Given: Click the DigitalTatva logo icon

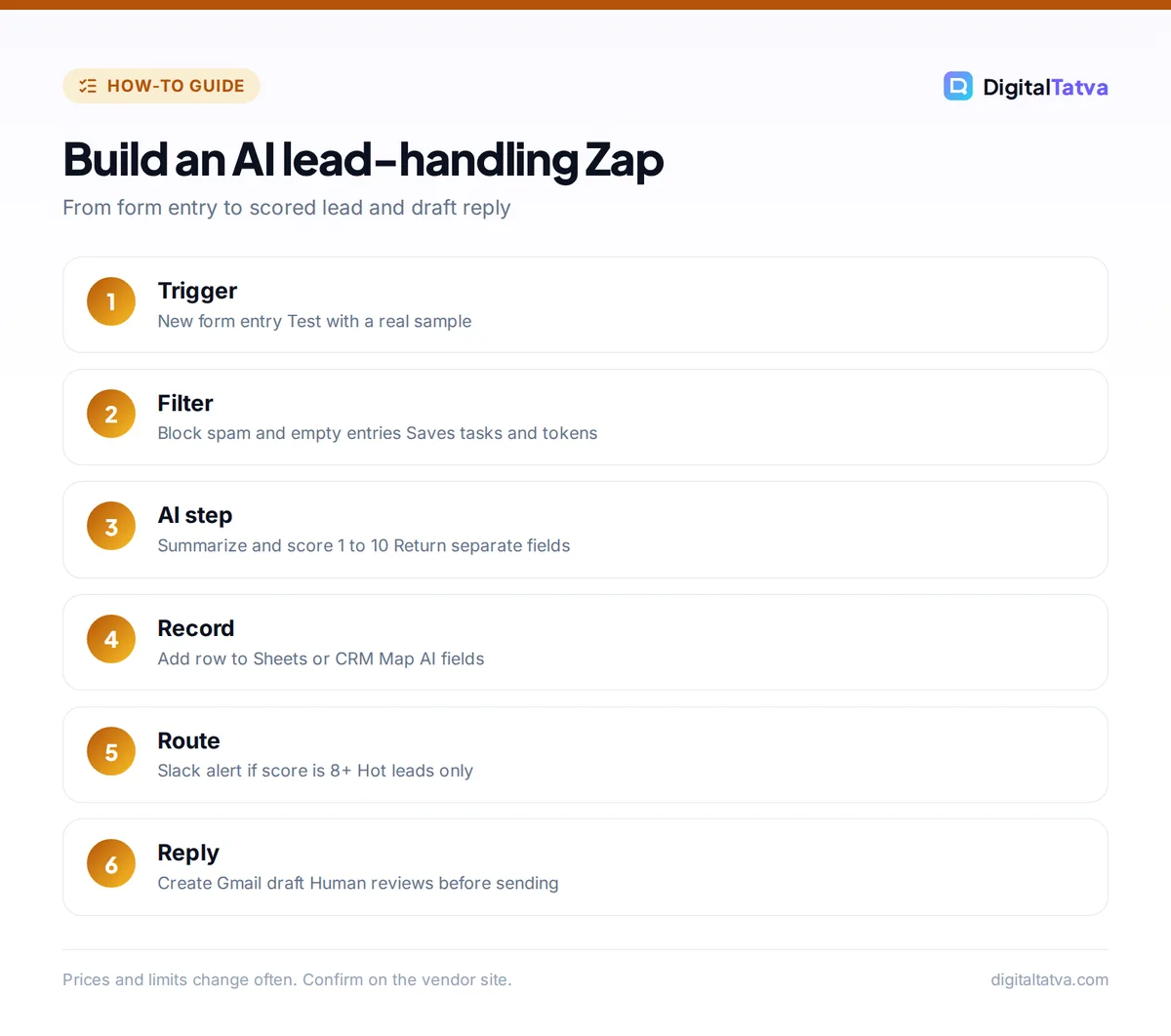Looking at the screenshot, I should [x=957, y=86].
